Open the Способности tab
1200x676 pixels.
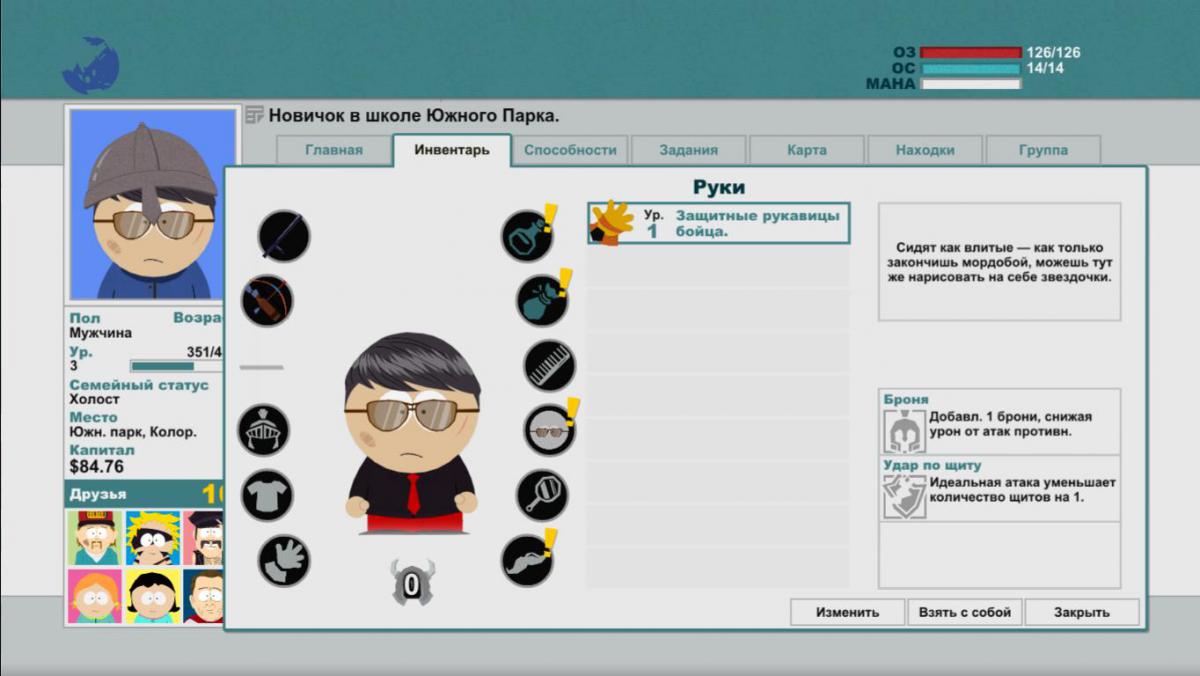(x=570, y=150)
